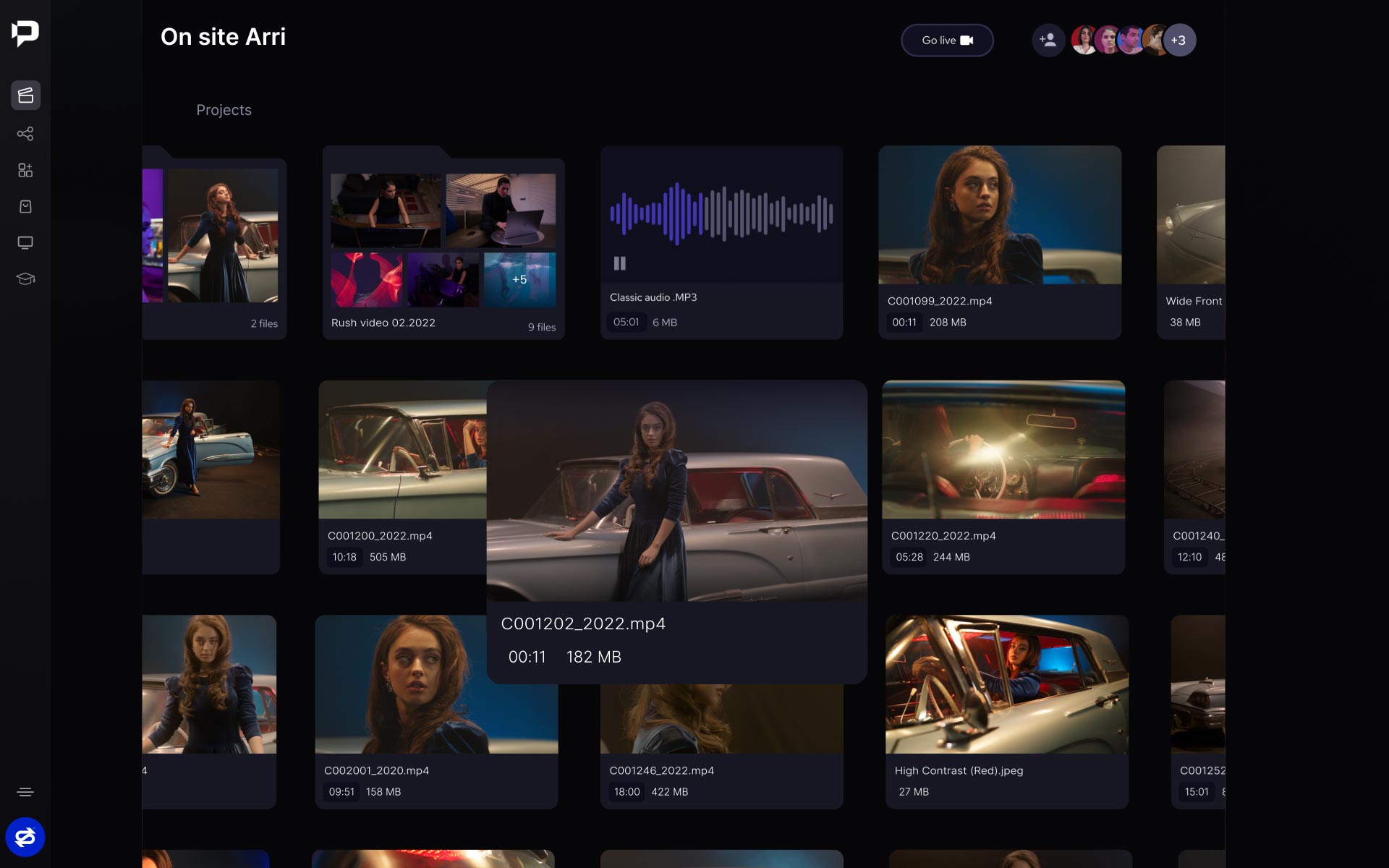Open the C001220_2022.mp4 thumbnail

pos(1003,450)
